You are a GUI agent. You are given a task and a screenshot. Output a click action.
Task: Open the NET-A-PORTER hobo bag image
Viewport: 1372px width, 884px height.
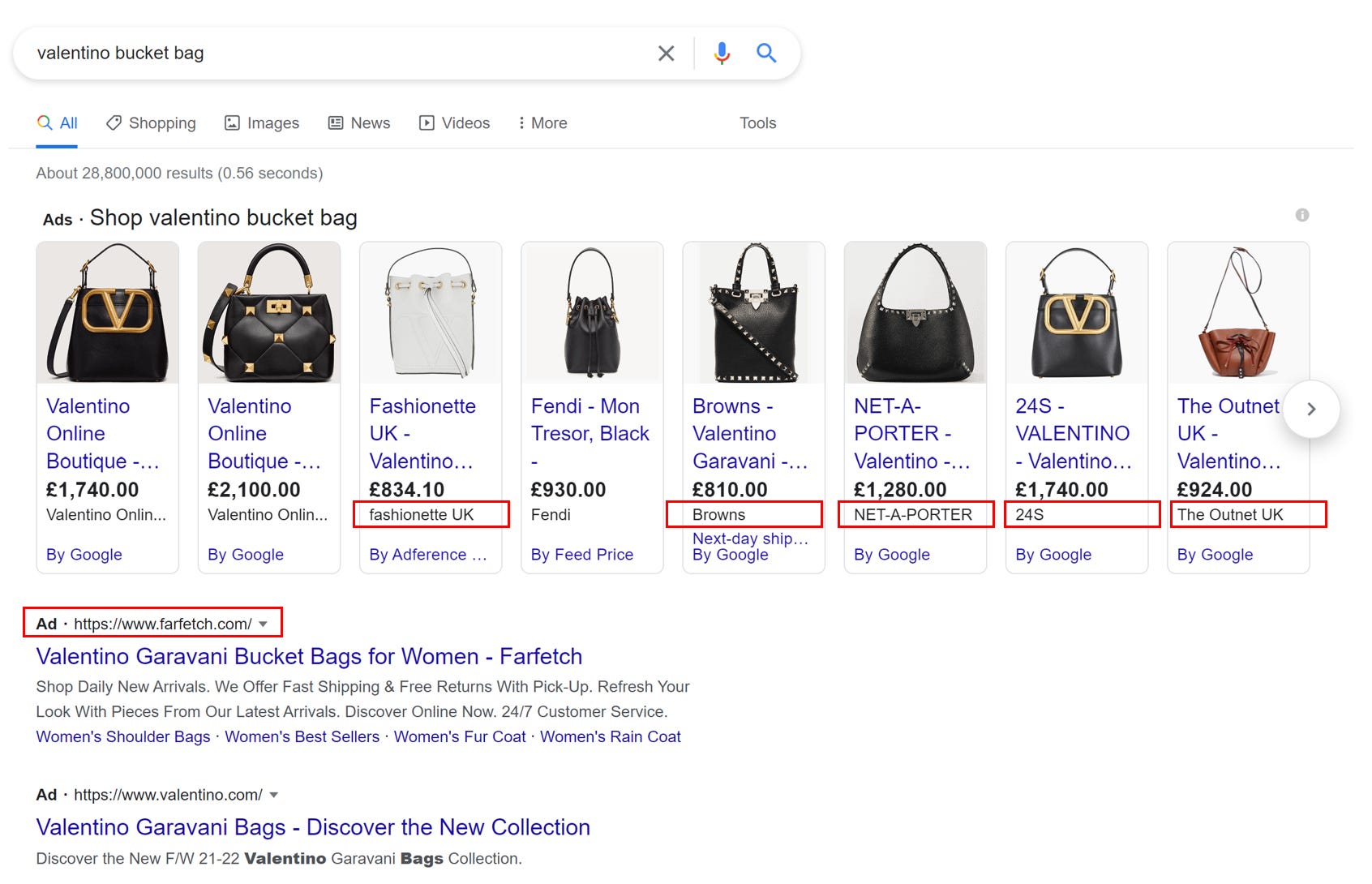(915, 312)
